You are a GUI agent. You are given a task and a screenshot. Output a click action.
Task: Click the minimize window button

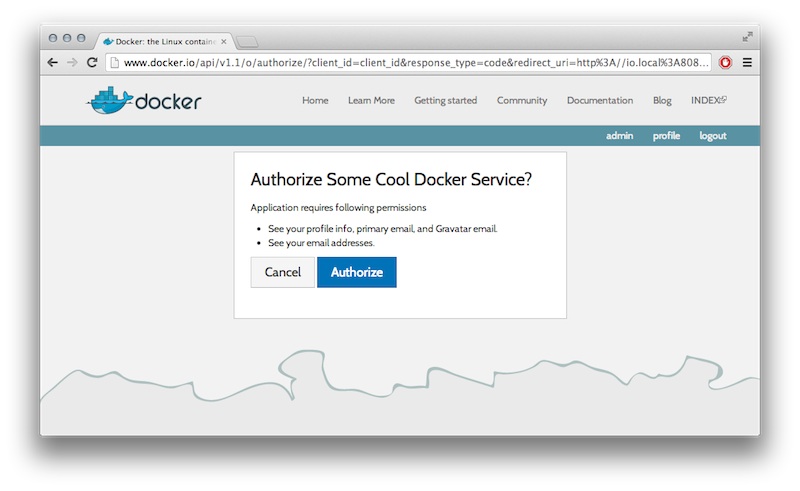(67, 38)
